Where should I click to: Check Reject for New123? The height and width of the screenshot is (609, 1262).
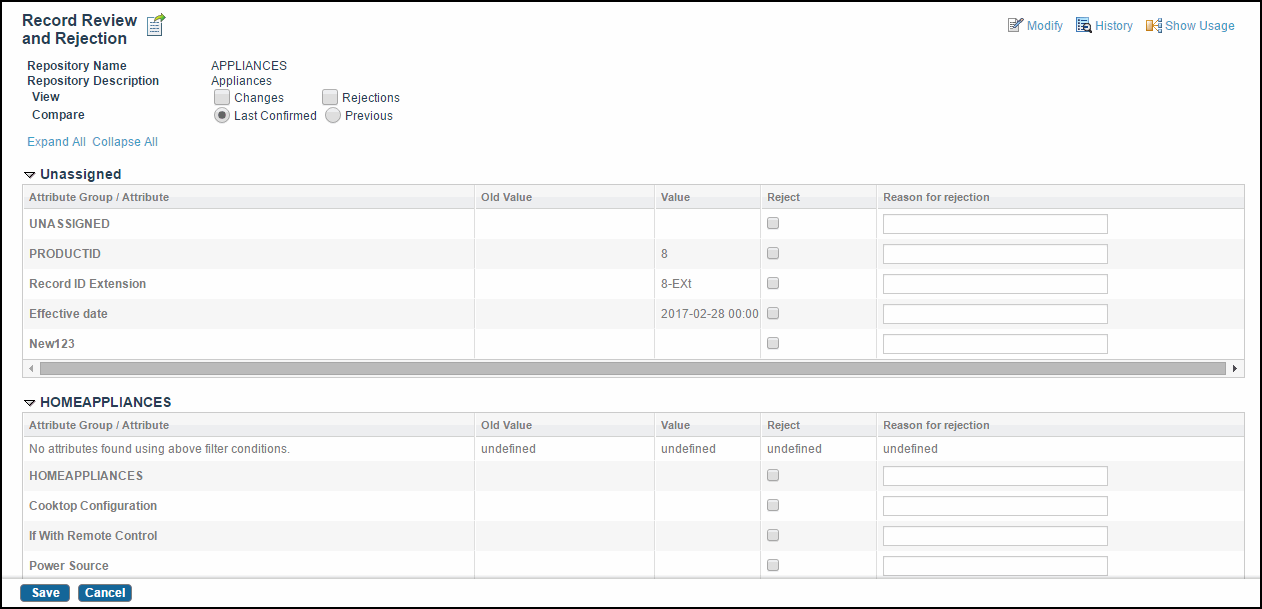pos(773,344)
